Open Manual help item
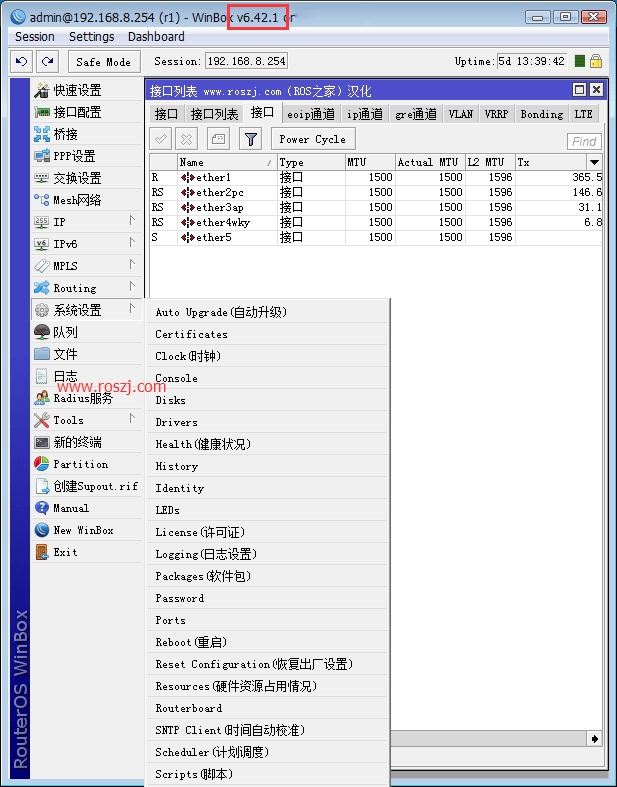 pyautogui.click(x=87, y=508)
